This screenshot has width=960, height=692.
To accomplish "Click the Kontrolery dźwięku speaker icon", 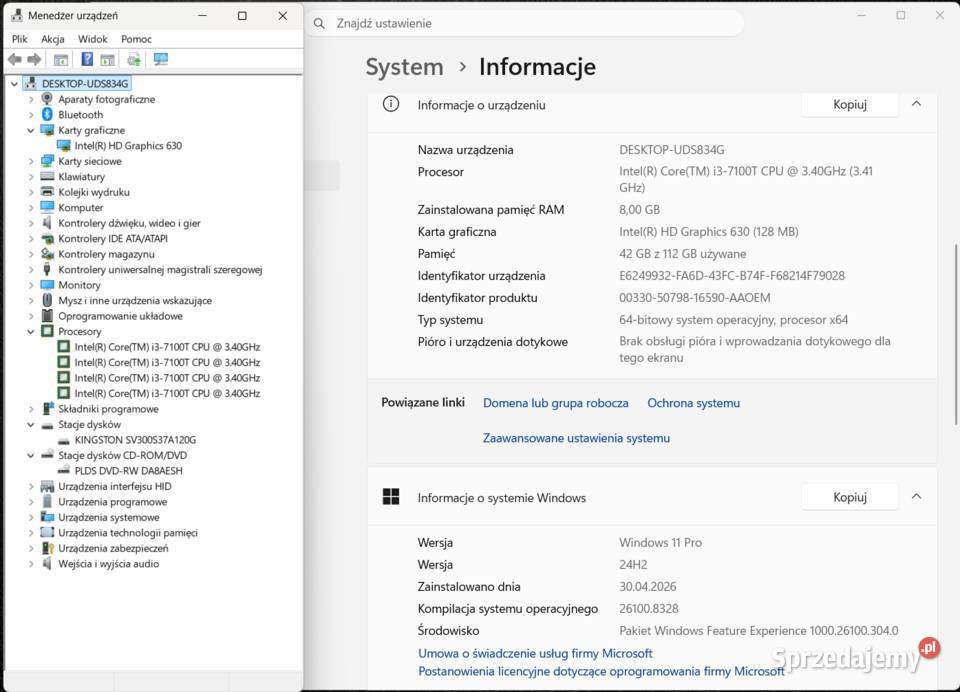I will pos(47,223).
